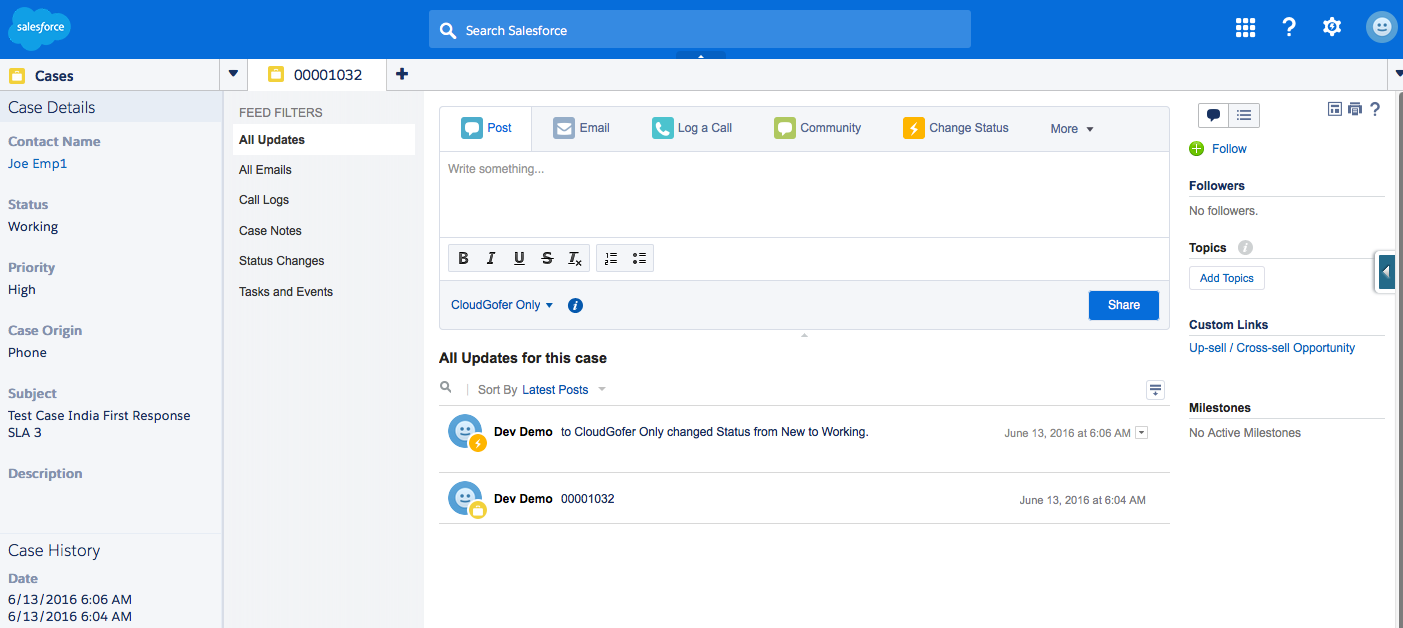Open the Setup gear menu

pos(1332,28)
